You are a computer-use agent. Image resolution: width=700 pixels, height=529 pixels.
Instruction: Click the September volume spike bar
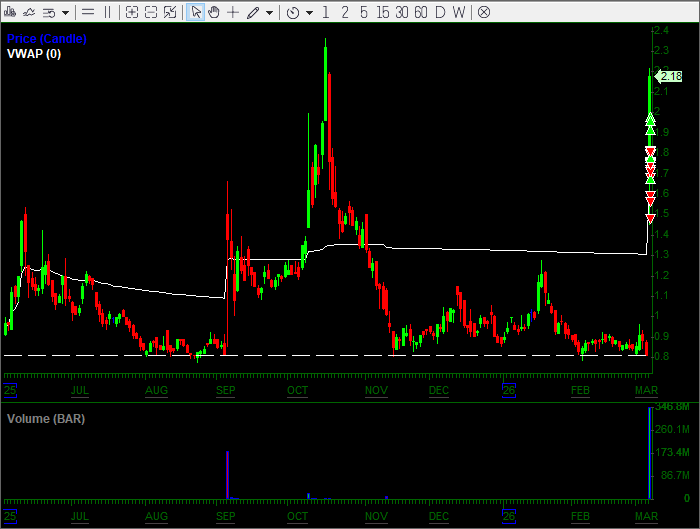coord(228,475)
